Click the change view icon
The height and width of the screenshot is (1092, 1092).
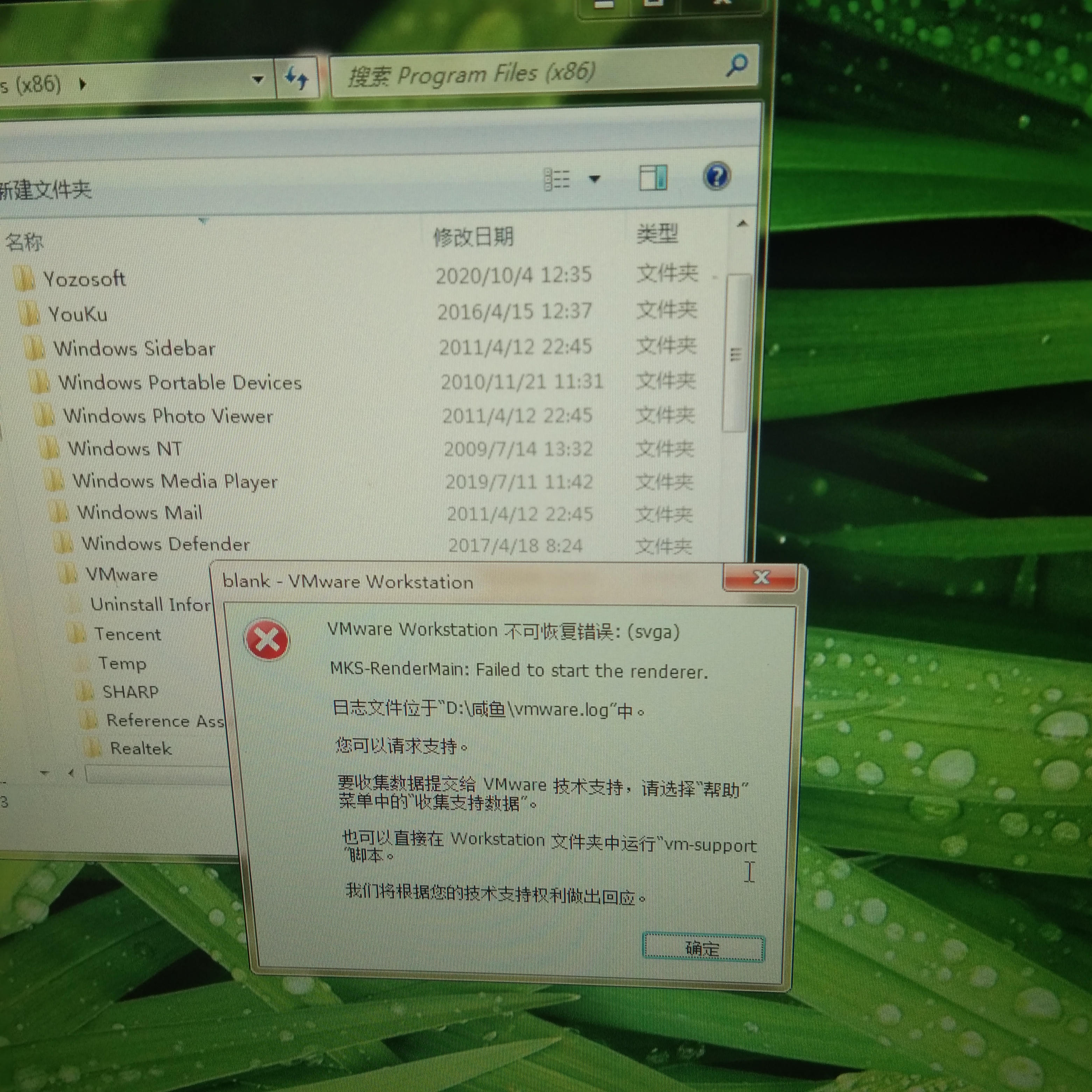[x=557, y=180]
